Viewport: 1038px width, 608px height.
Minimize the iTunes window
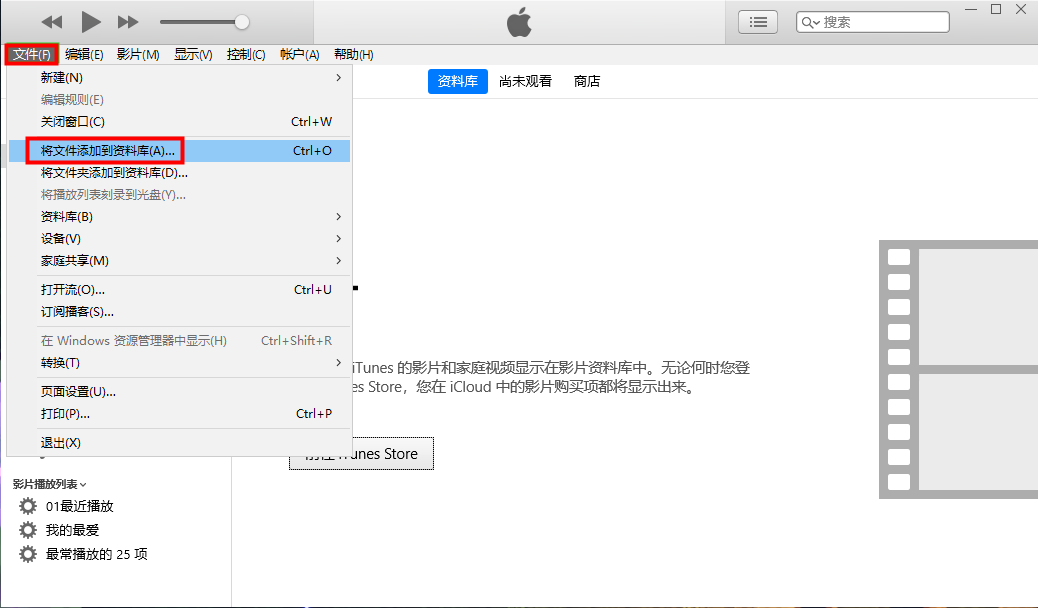pos(971,9)
